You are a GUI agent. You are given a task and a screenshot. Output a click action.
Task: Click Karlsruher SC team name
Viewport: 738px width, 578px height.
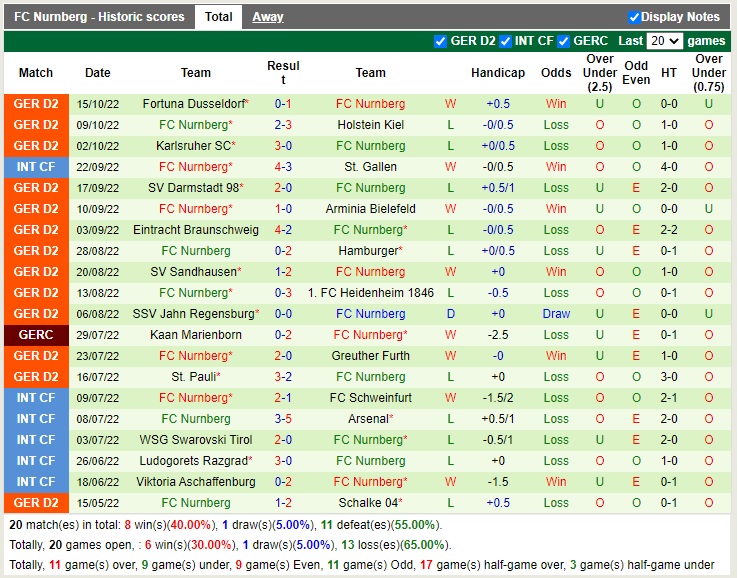click(x=193, y=145)
